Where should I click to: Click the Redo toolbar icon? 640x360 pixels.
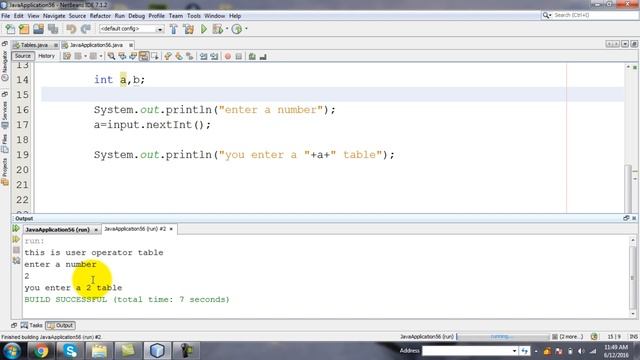coord(85,29)
